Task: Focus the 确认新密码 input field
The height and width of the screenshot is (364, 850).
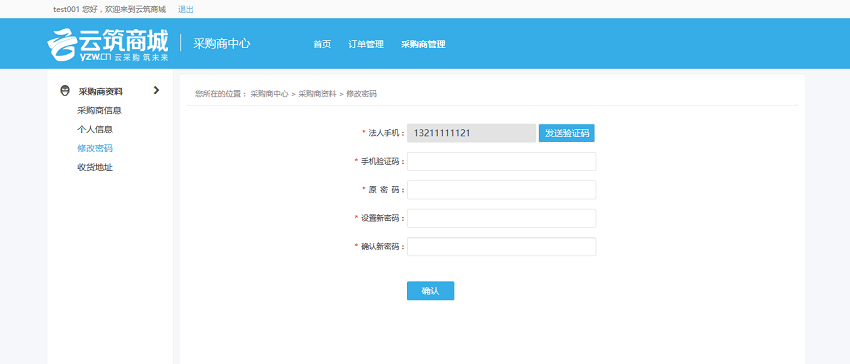Action: tap(501, 246)
